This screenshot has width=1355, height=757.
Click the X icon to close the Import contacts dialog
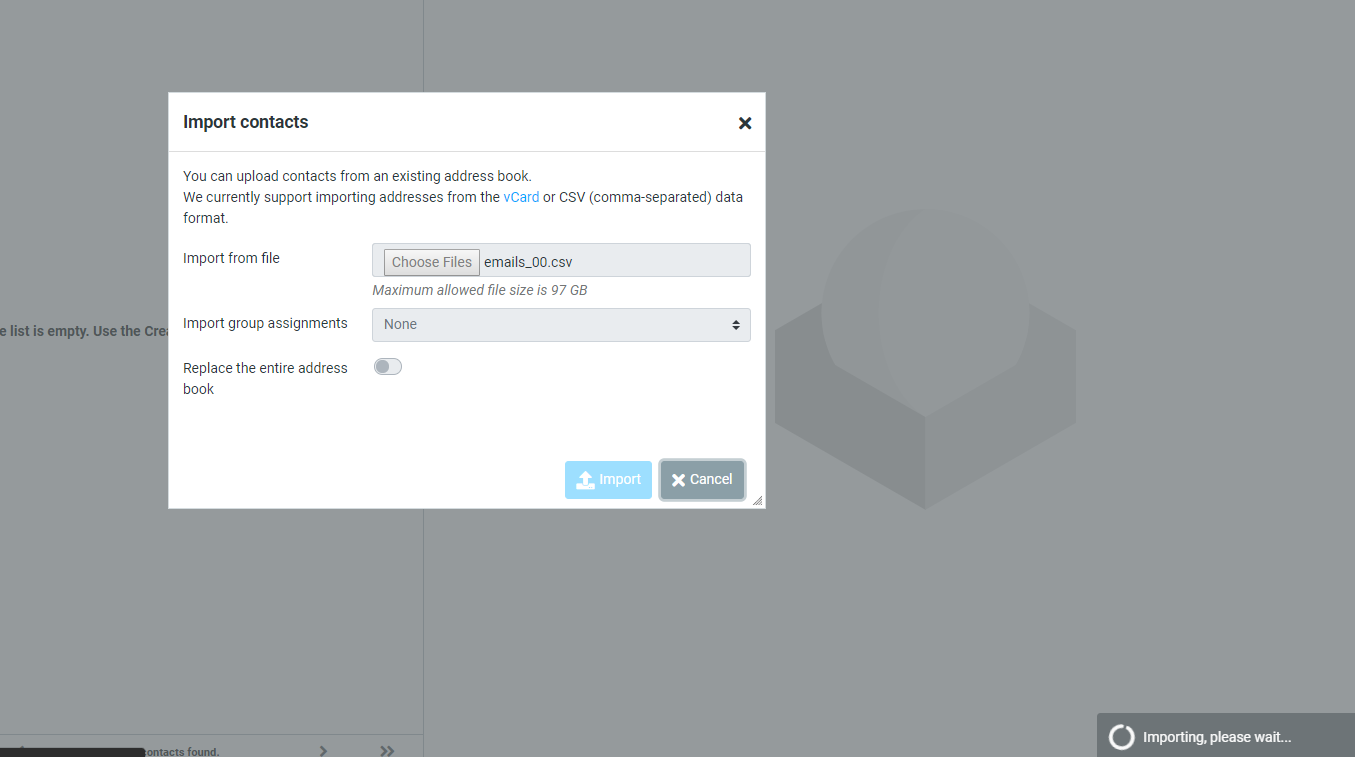[x=744, y=123]
